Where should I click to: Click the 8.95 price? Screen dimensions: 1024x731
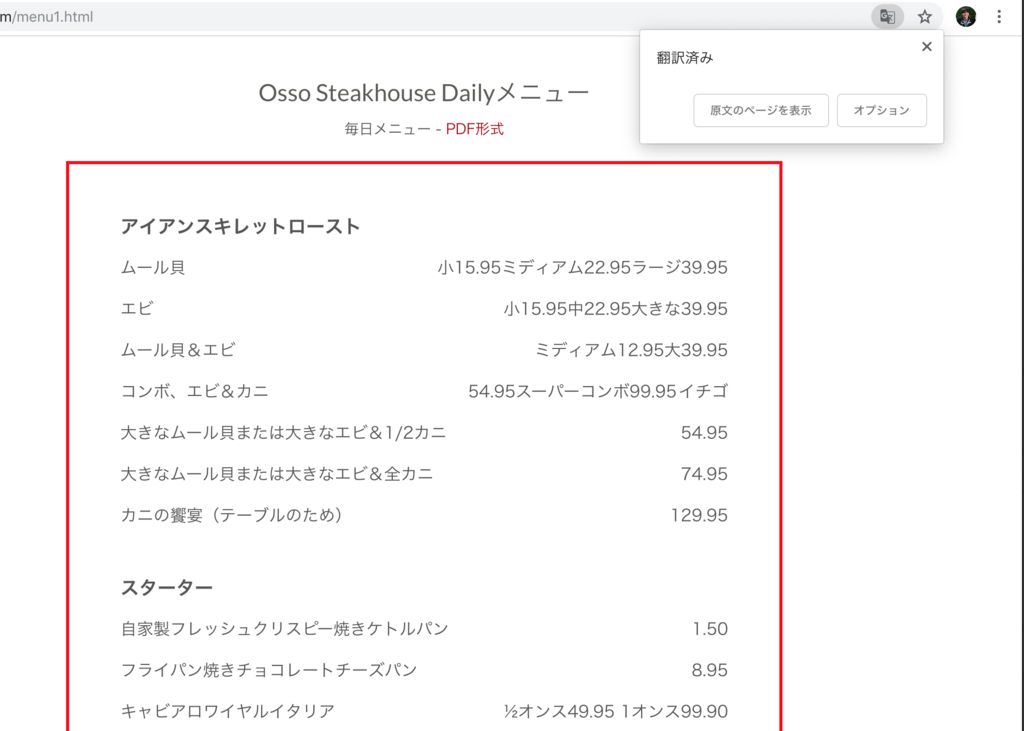[x=709, y=670]
